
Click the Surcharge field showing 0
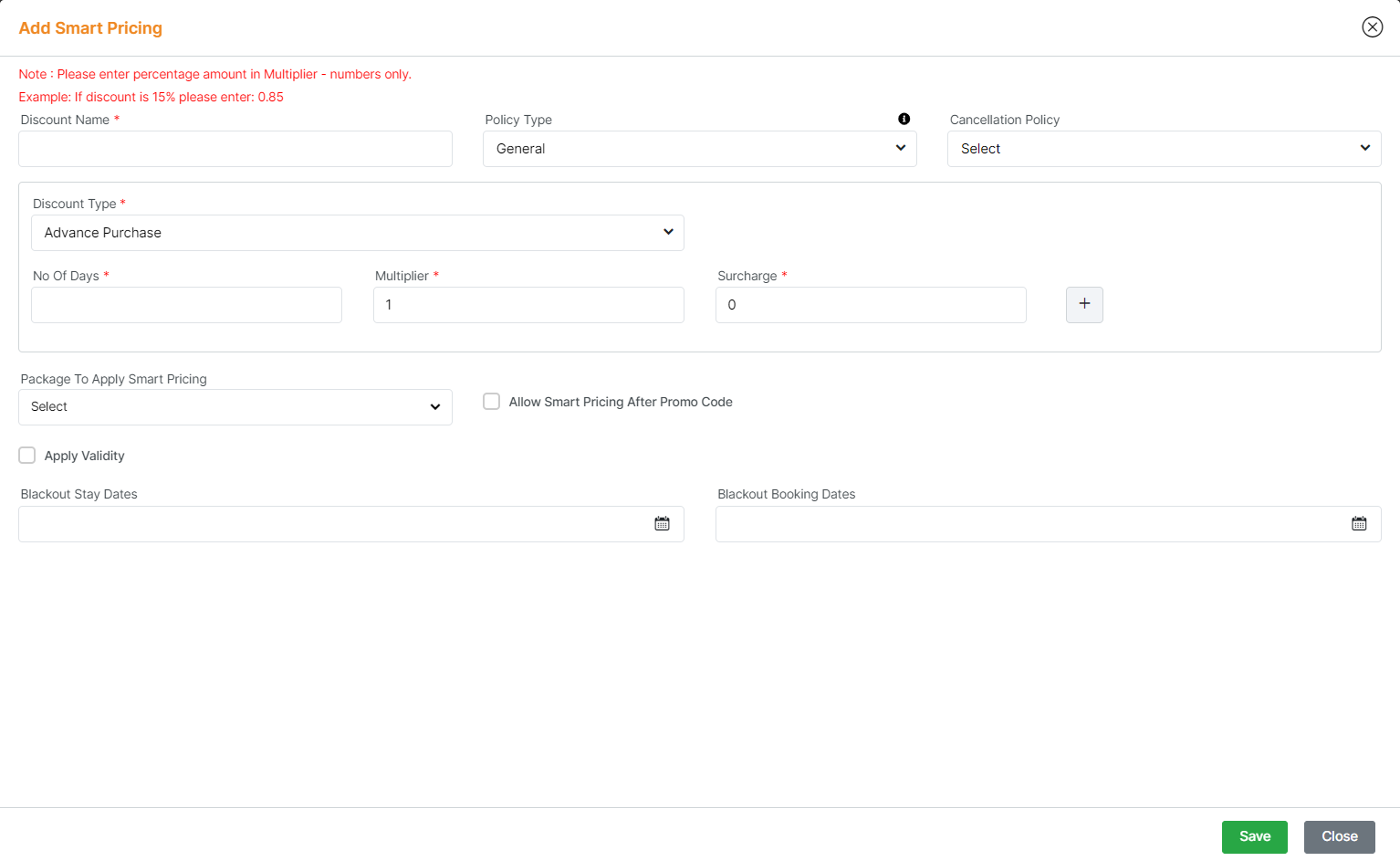[870, 304]
